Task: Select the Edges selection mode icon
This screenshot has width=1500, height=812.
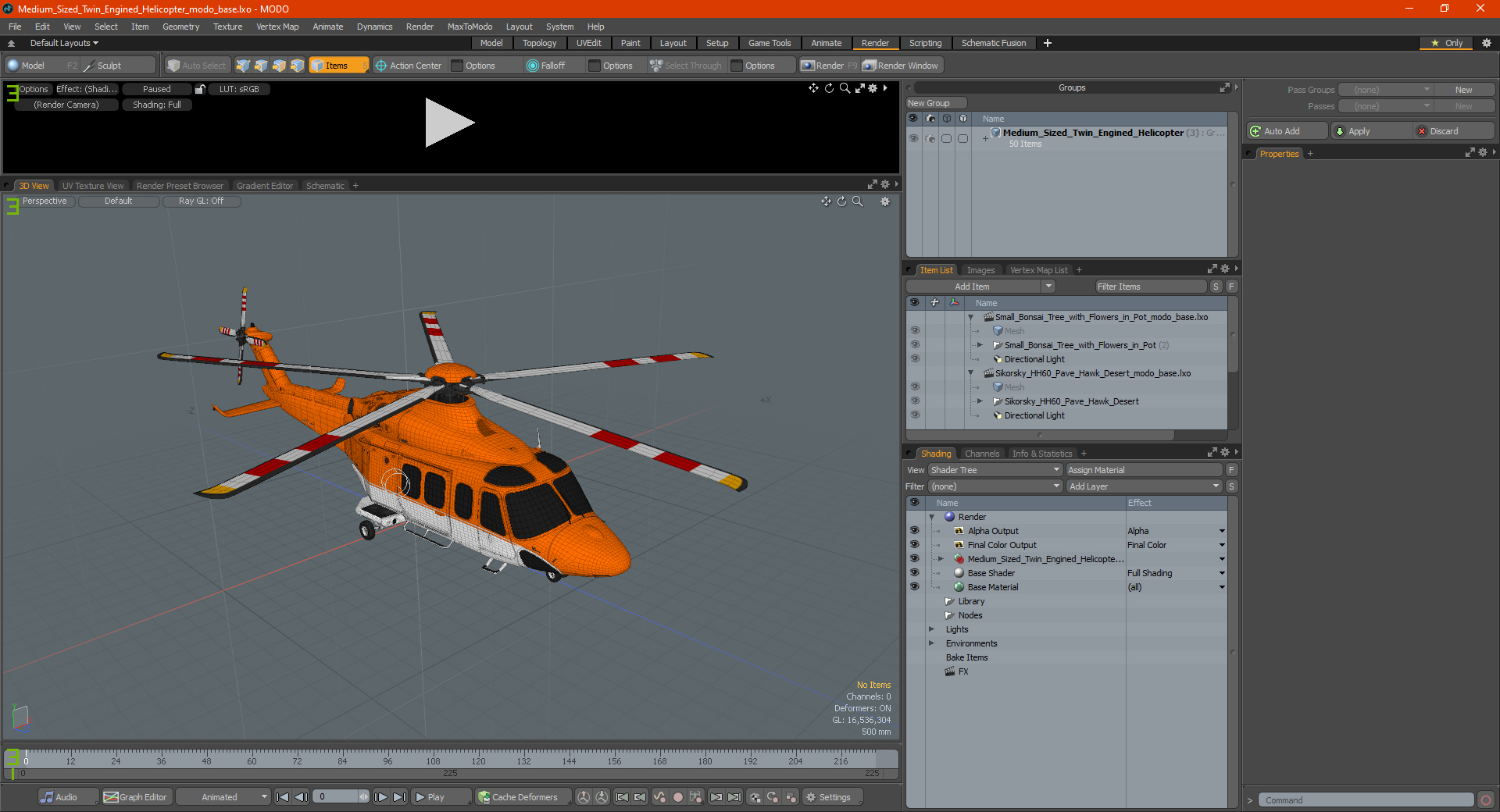Action: pos(261,66)
